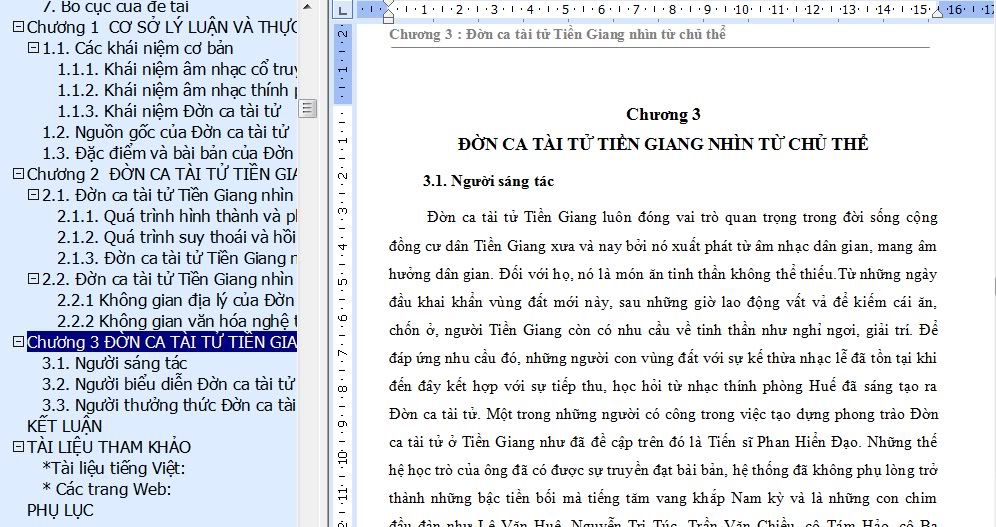Navigate to 1.1.1. Khái niệm âm nhạc cổ truyền
The height and width of the screenshot is (527, 996).
[x=177, y=69]
